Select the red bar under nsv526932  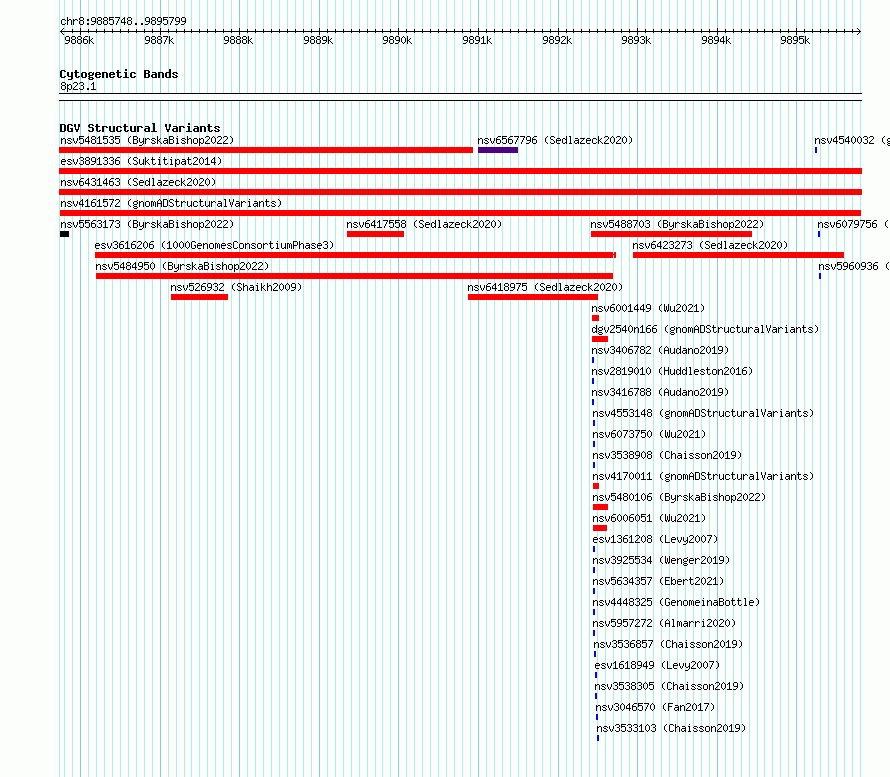199,297
